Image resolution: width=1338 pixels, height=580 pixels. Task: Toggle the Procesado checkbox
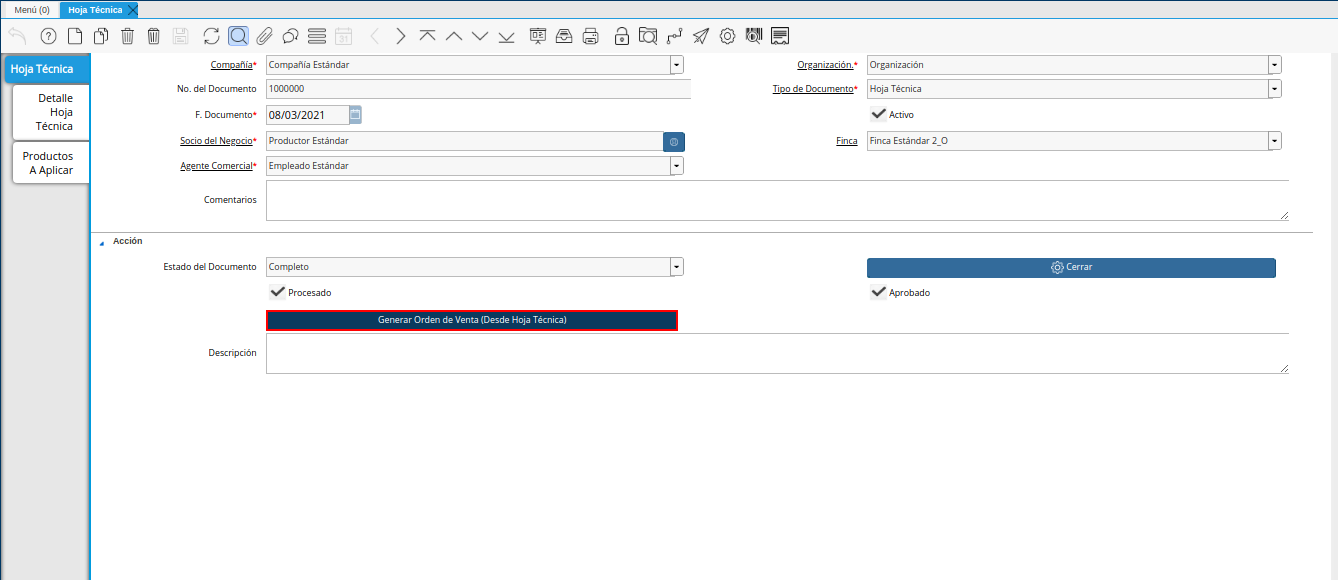click(278, 292)
